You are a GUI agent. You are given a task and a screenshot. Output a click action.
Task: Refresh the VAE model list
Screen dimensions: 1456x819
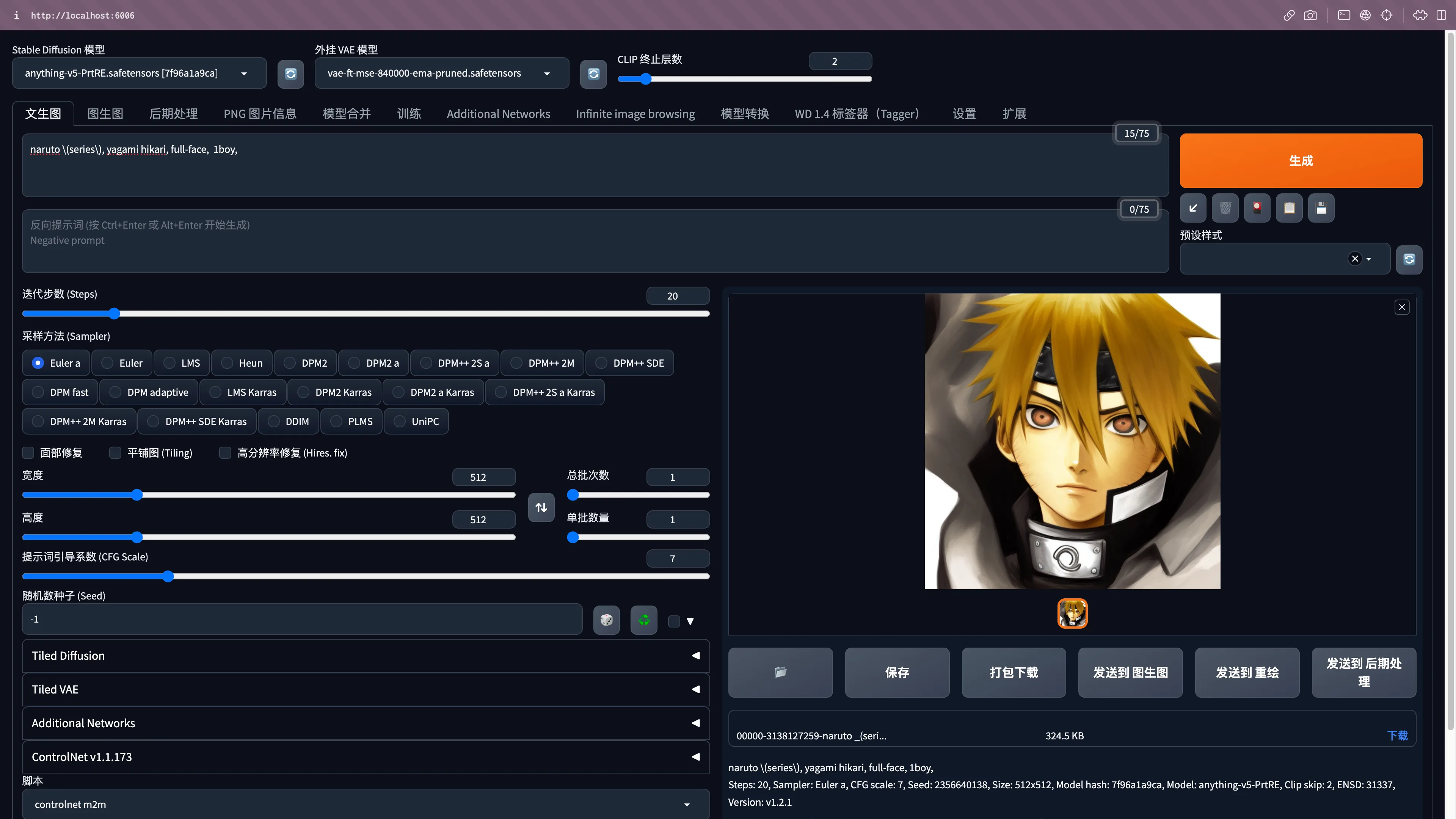[593, 74]
